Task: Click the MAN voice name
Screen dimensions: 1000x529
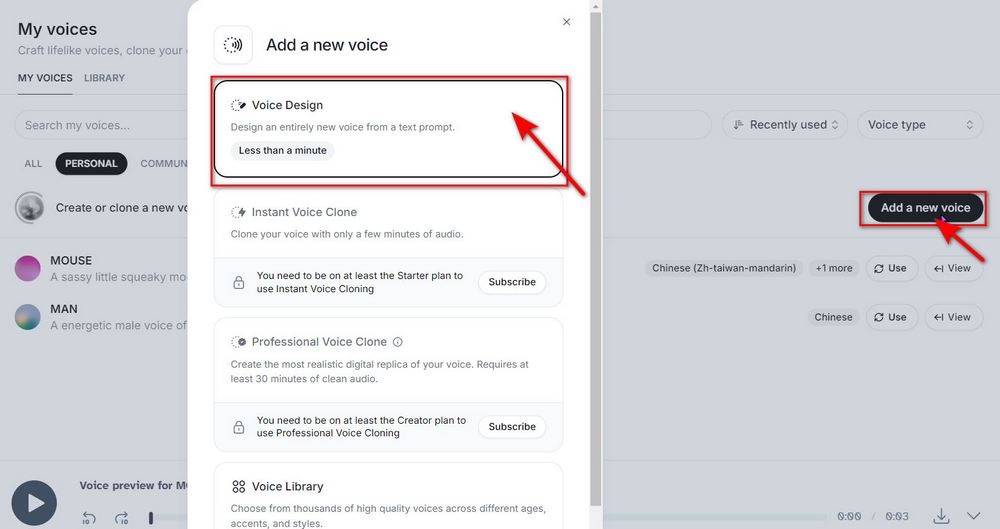Action: 64,309
